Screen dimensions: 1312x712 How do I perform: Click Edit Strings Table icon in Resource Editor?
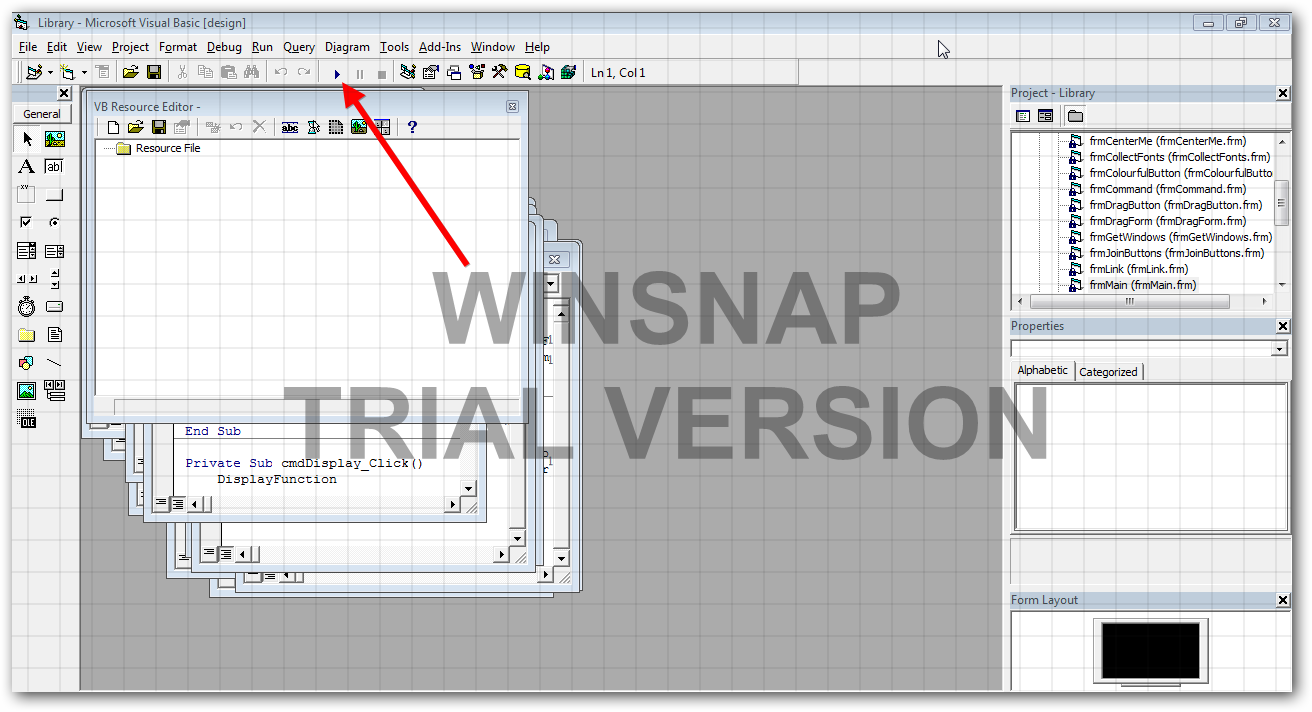click(290, 127)
